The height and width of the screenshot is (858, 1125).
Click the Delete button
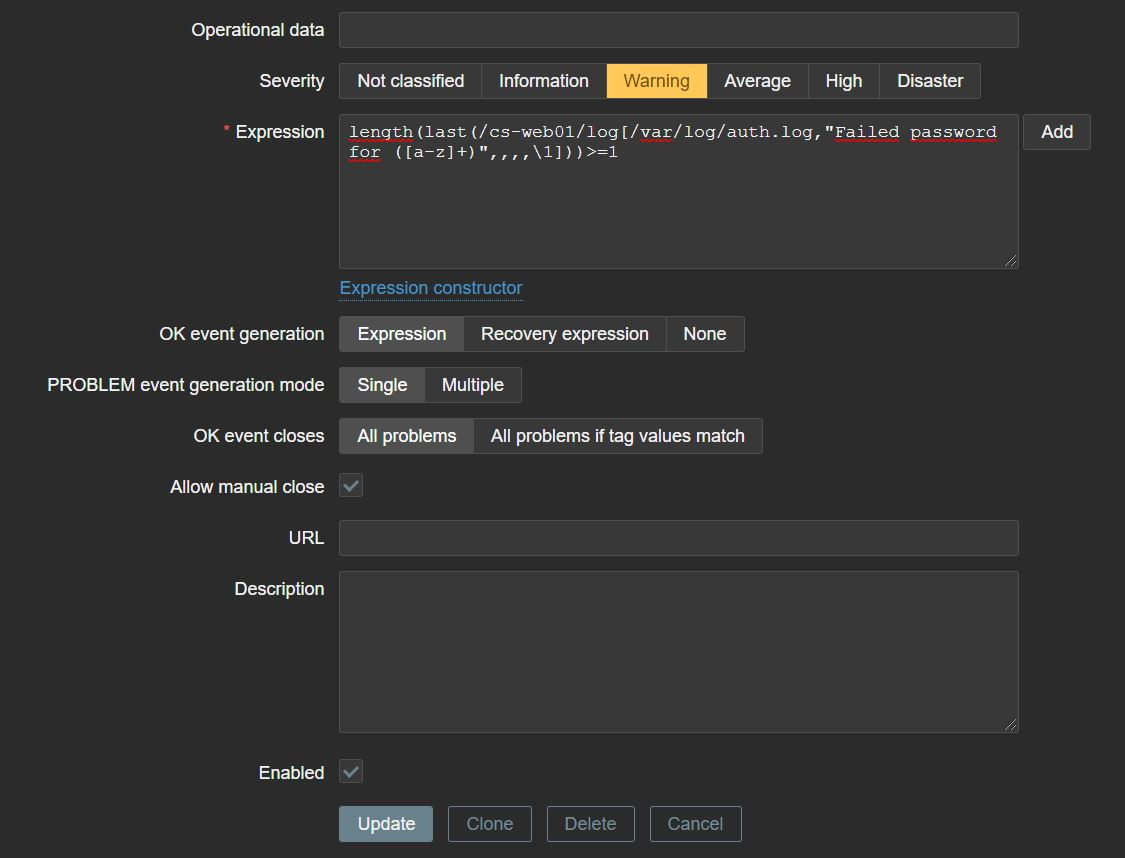(589, 824)
